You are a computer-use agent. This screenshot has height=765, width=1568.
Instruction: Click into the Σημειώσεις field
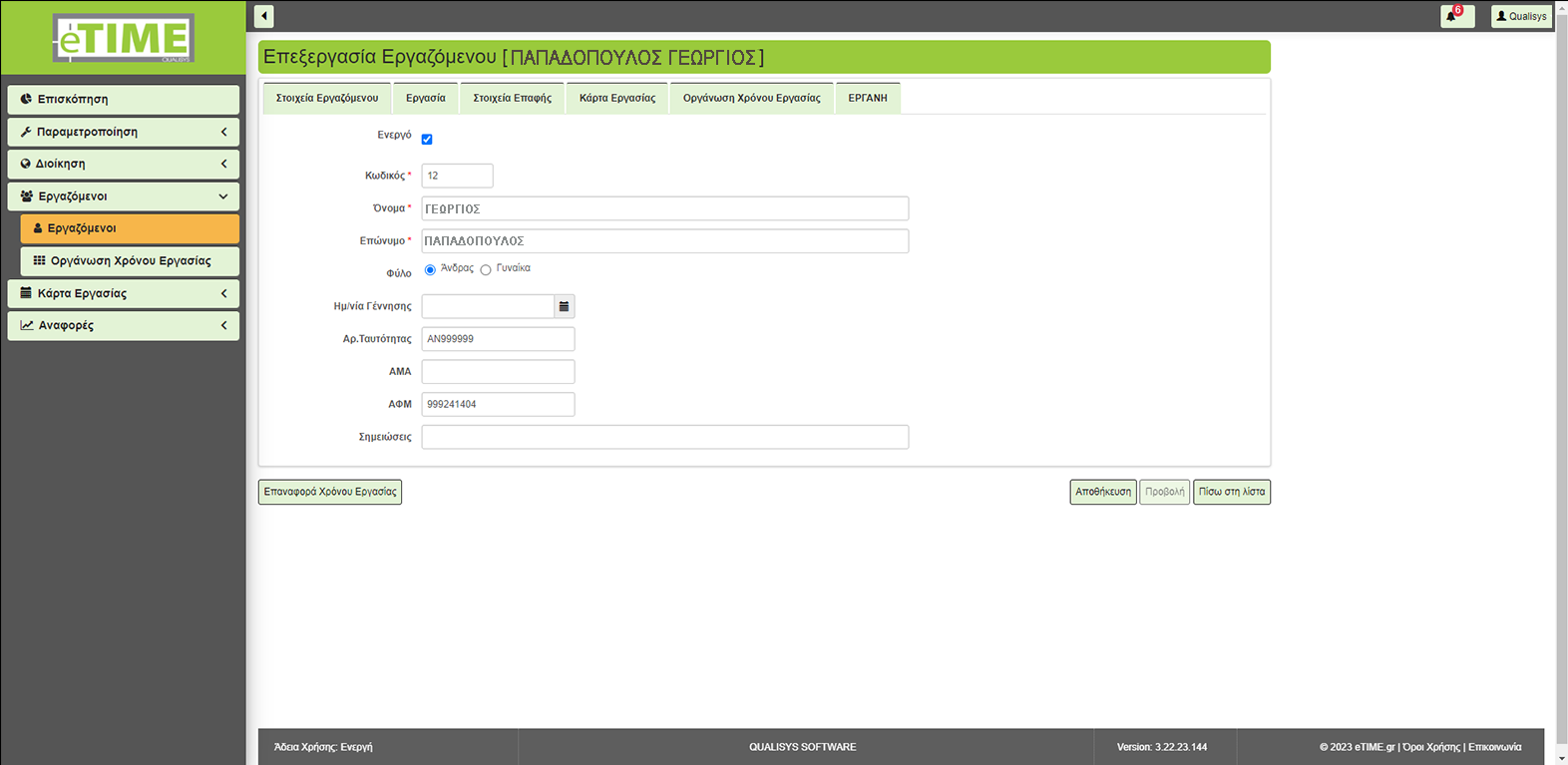[x=665, y=437]
